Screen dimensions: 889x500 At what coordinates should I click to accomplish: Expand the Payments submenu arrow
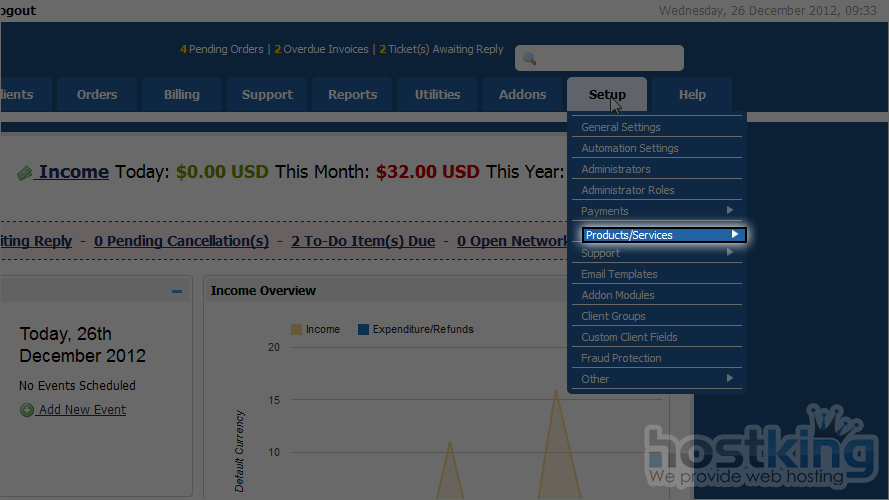[x=730, y=211]
